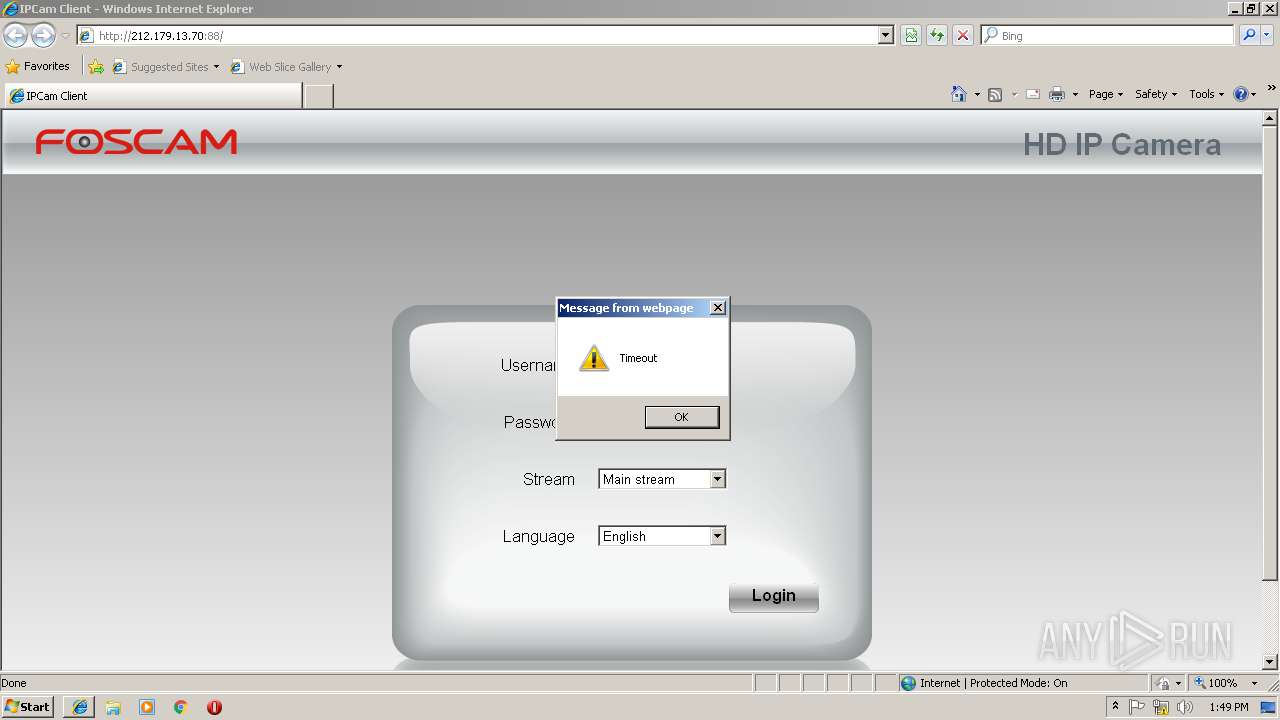
Task: Expand the Home button dropdown arrow
Action: click(977, 95)
